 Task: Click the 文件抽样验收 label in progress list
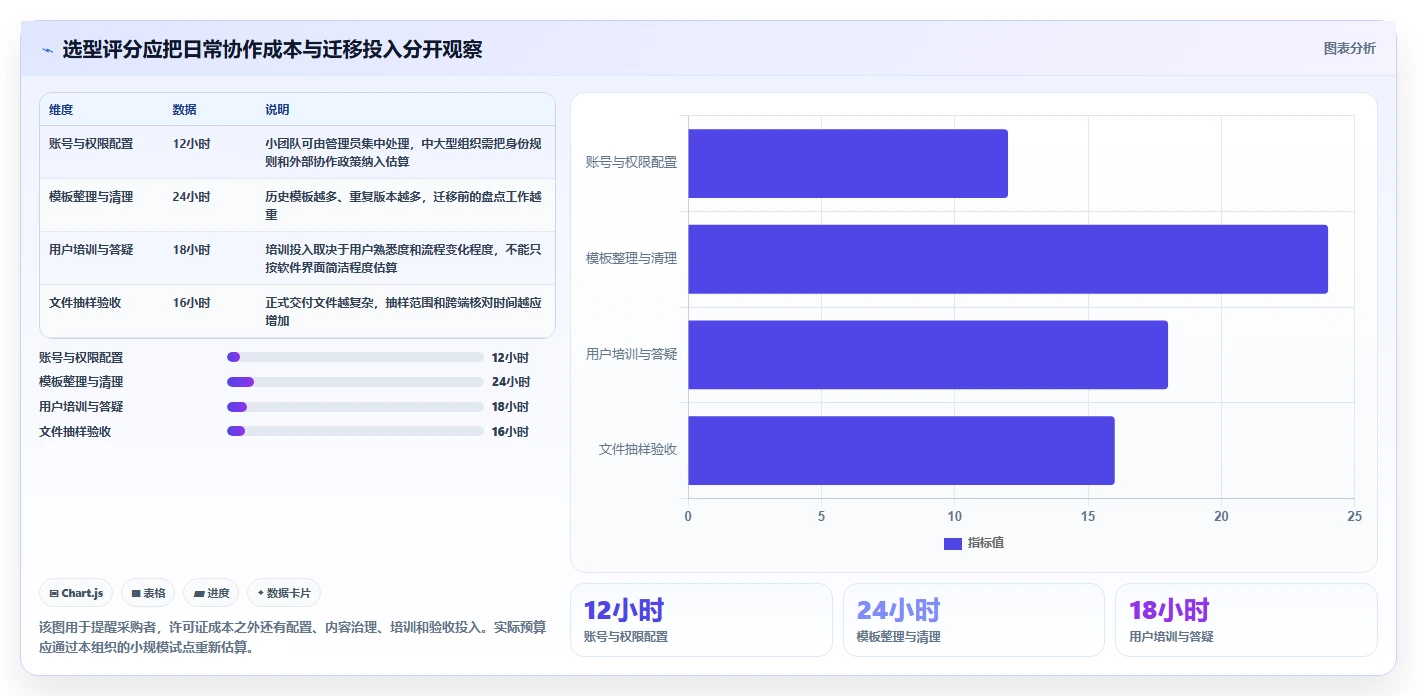[x=75, y=431]
